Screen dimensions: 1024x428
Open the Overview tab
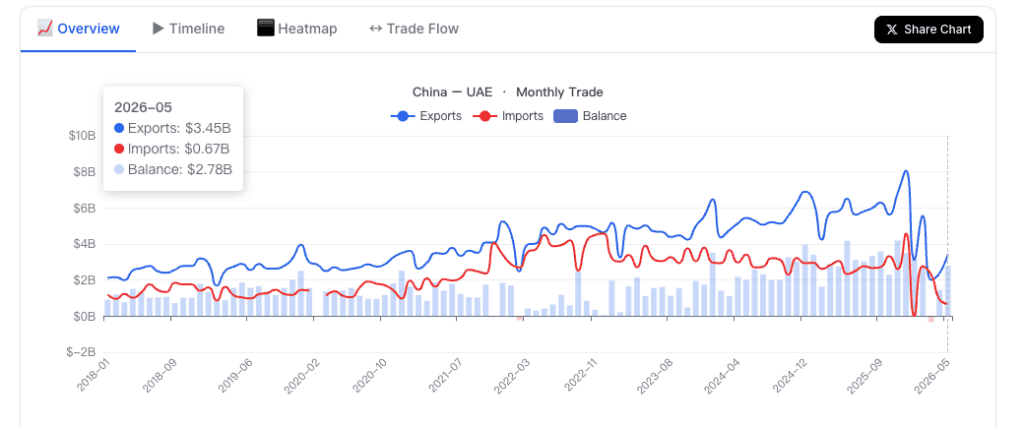point(78,29)
